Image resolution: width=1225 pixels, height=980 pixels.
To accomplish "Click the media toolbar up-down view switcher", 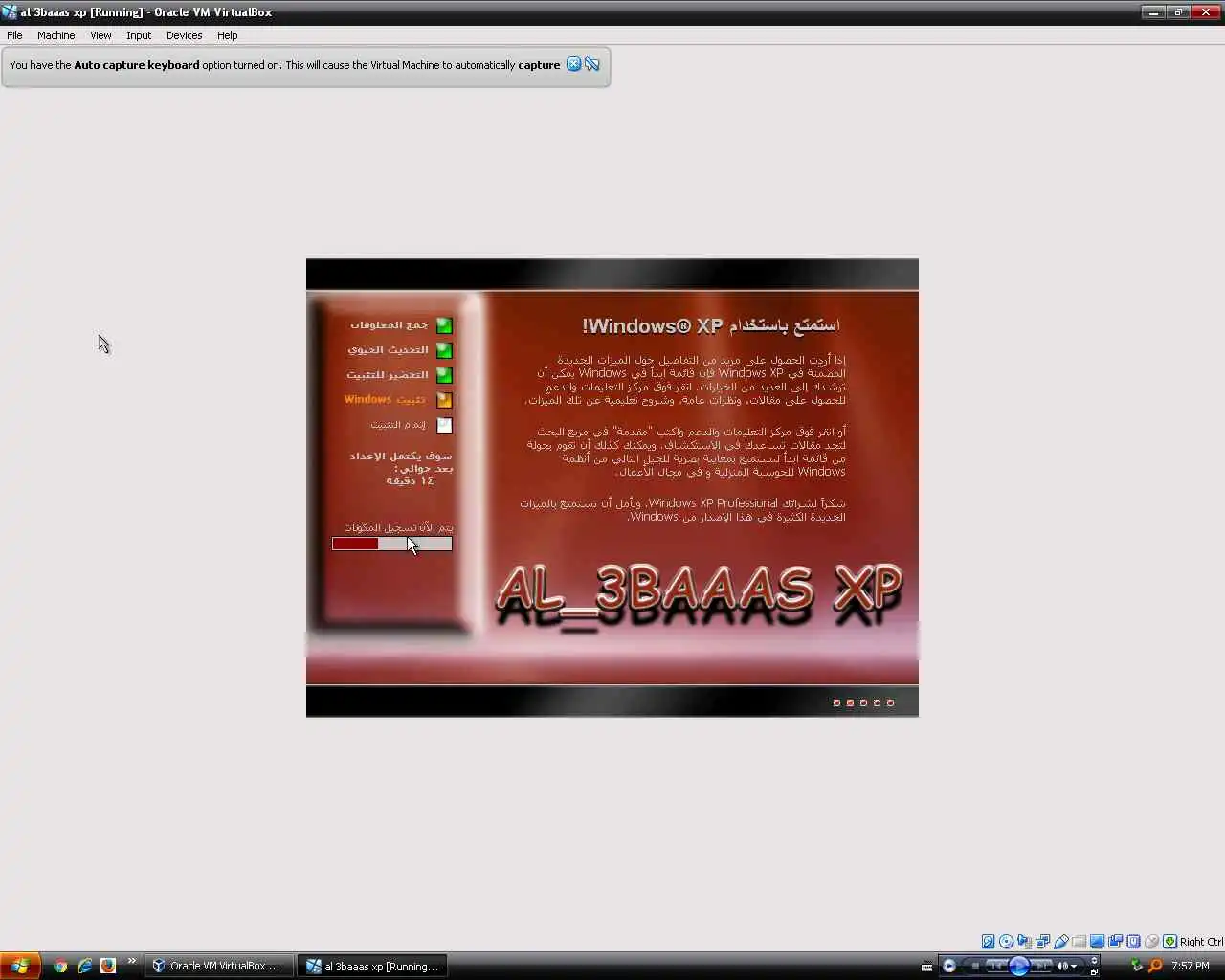I will pos(1094,960).
